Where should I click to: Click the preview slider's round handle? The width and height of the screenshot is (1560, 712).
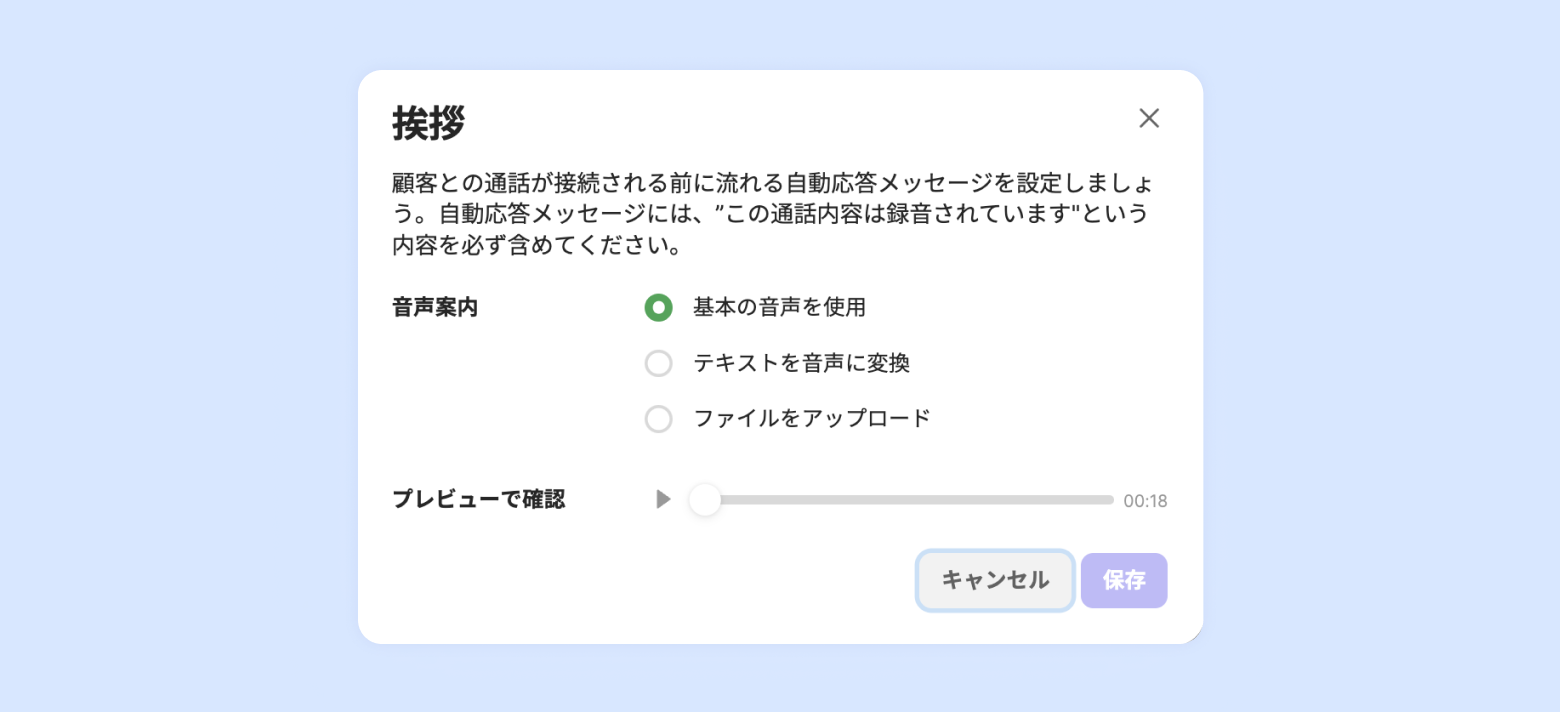click(x=705, y=500)
